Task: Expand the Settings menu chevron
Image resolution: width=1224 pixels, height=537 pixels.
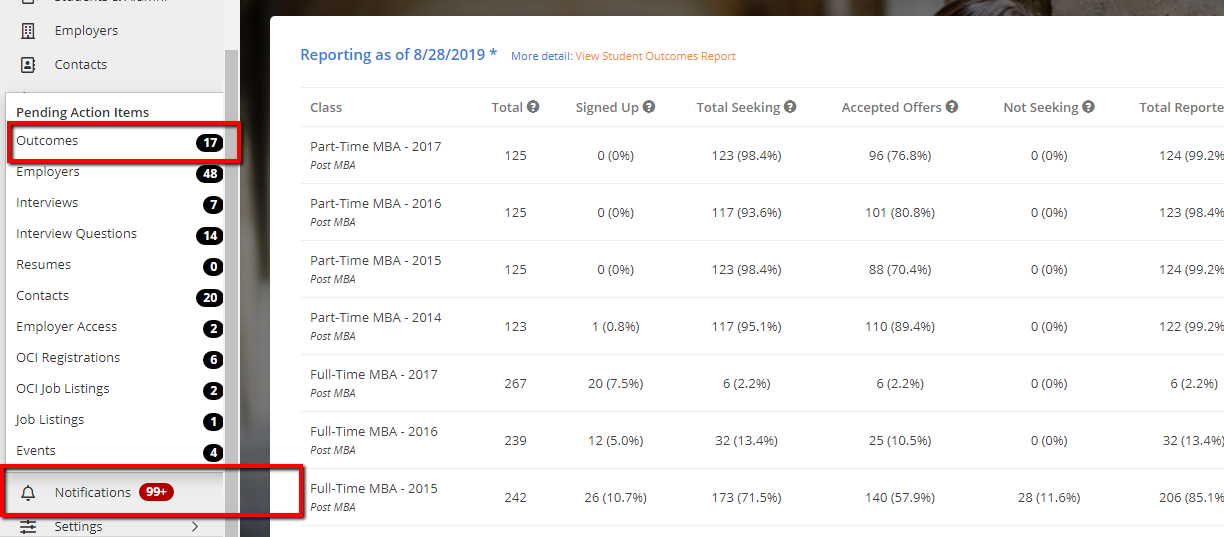Action: 194,527
